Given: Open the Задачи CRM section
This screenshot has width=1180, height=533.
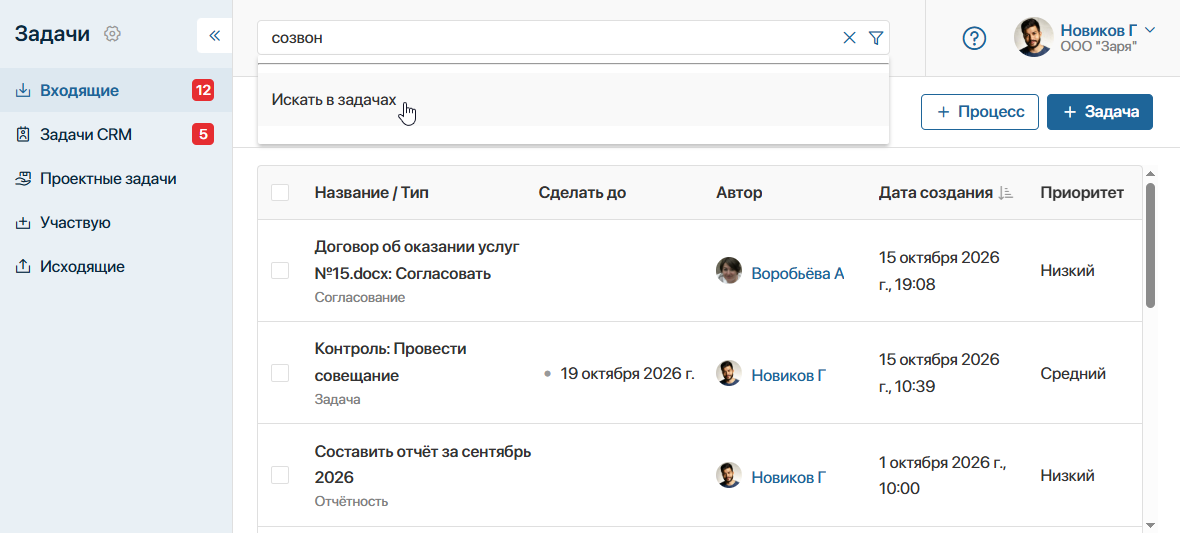Looking at the screenshot, I should [116, 135].
